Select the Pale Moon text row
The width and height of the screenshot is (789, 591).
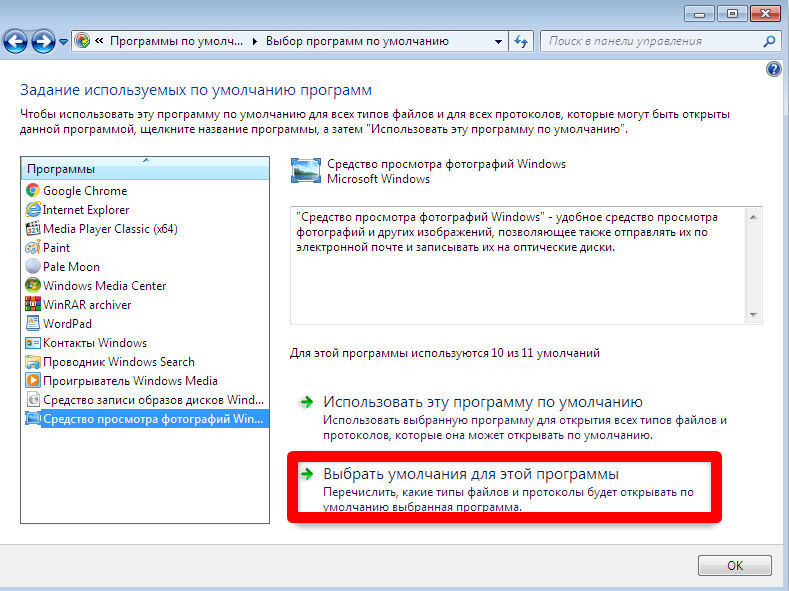coord(71,267)
